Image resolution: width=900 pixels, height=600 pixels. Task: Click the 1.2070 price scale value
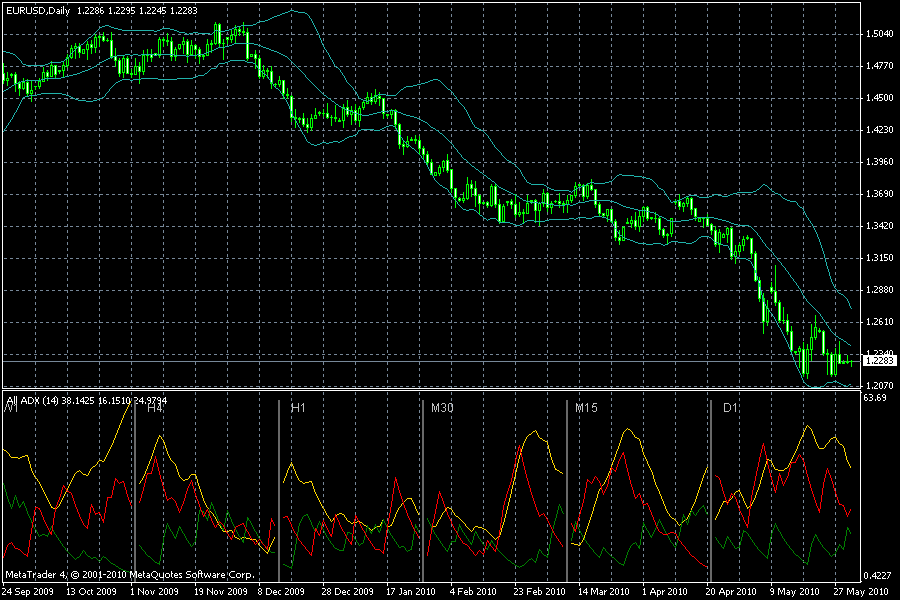(879, 385)
